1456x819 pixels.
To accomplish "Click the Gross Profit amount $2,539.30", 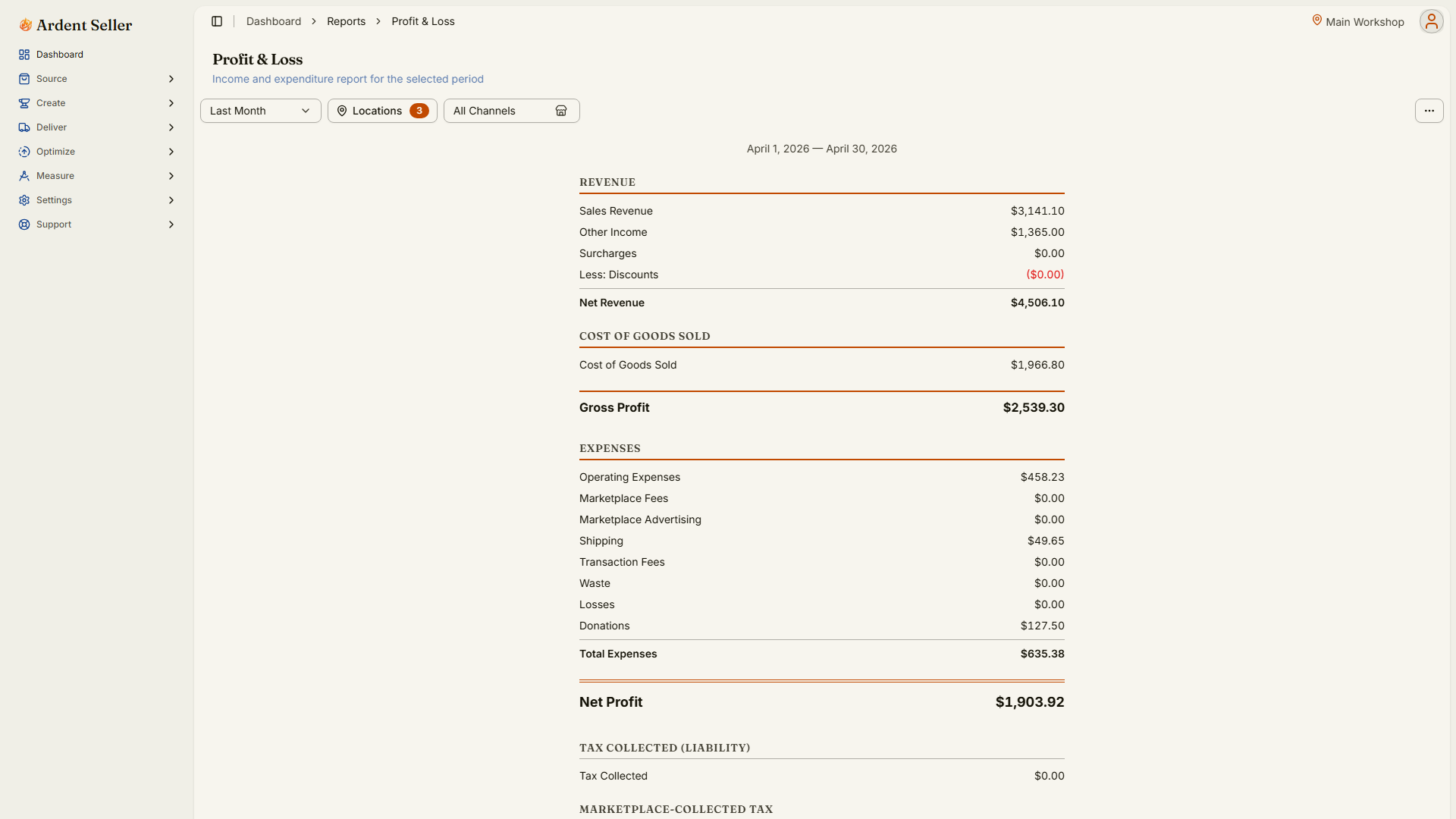I will (x=1033, y=407).
